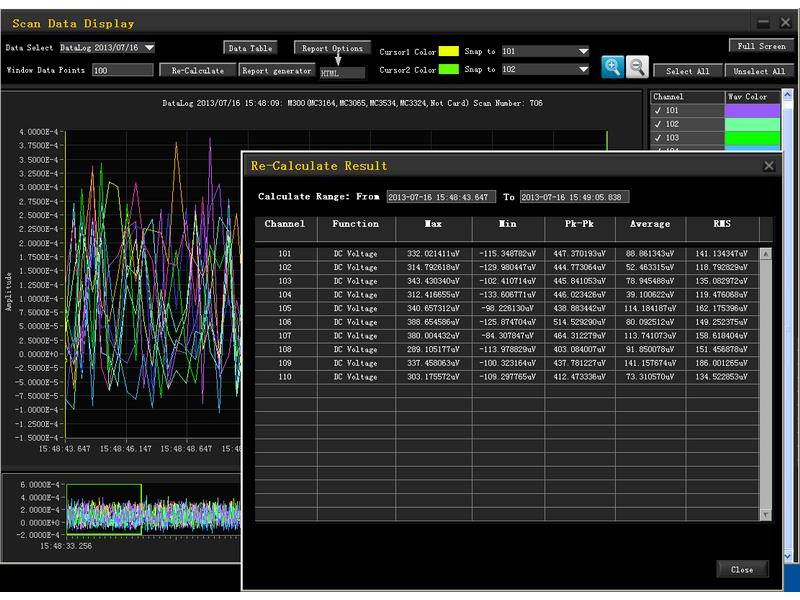Click the zoom out magnifier icon

(637, 67)
